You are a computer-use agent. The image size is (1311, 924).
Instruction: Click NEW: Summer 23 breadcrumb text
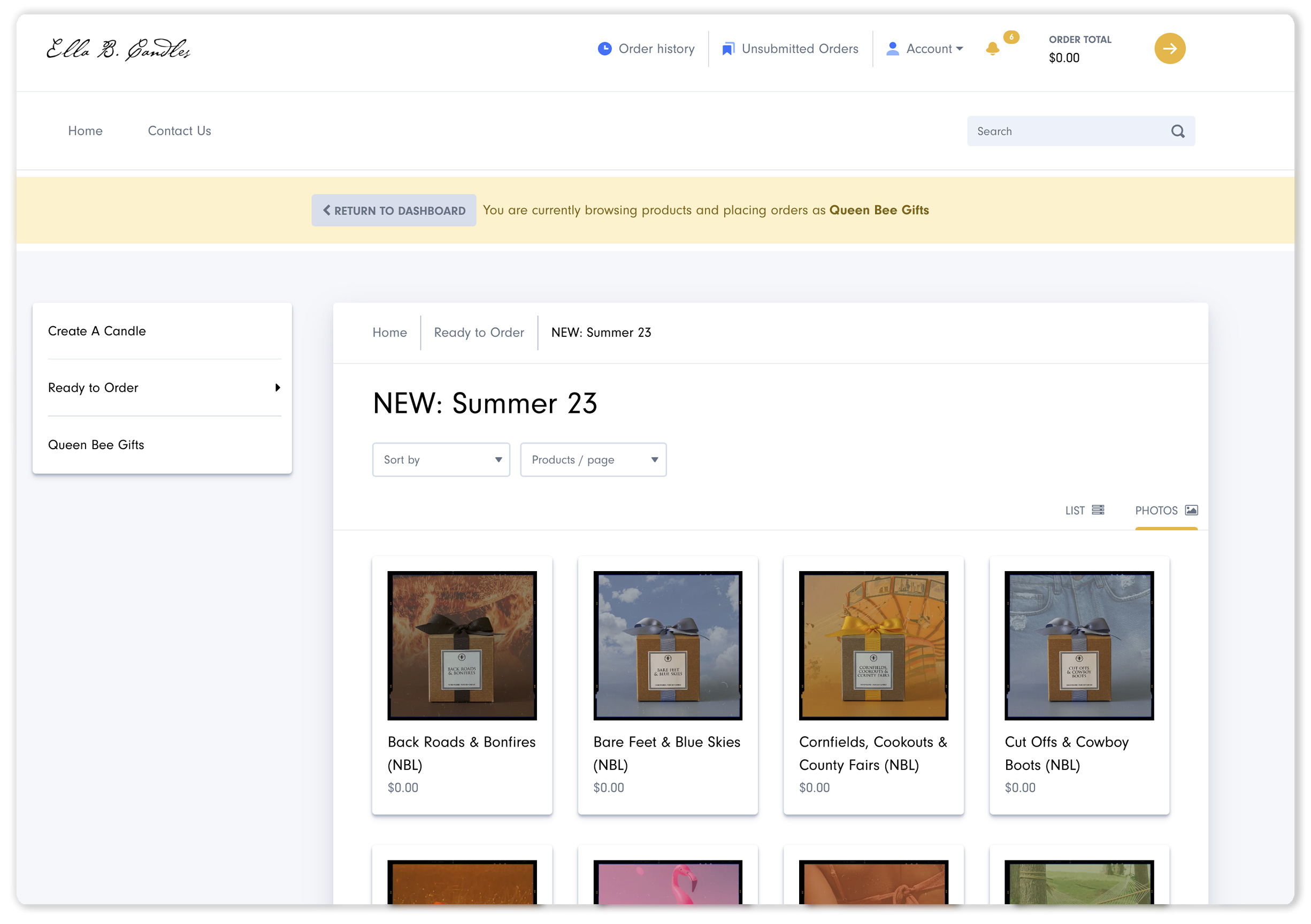(601, 333)
